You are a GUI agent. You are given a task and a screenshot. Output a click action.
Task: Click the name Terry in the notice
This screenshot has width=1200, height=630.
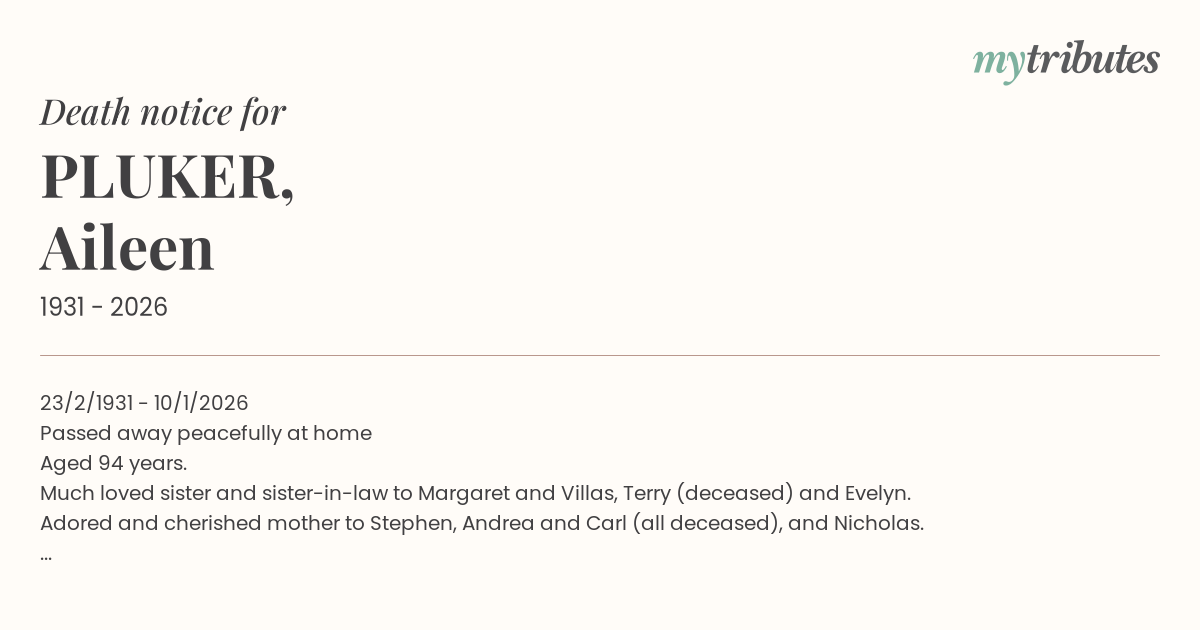pos(646,493)
